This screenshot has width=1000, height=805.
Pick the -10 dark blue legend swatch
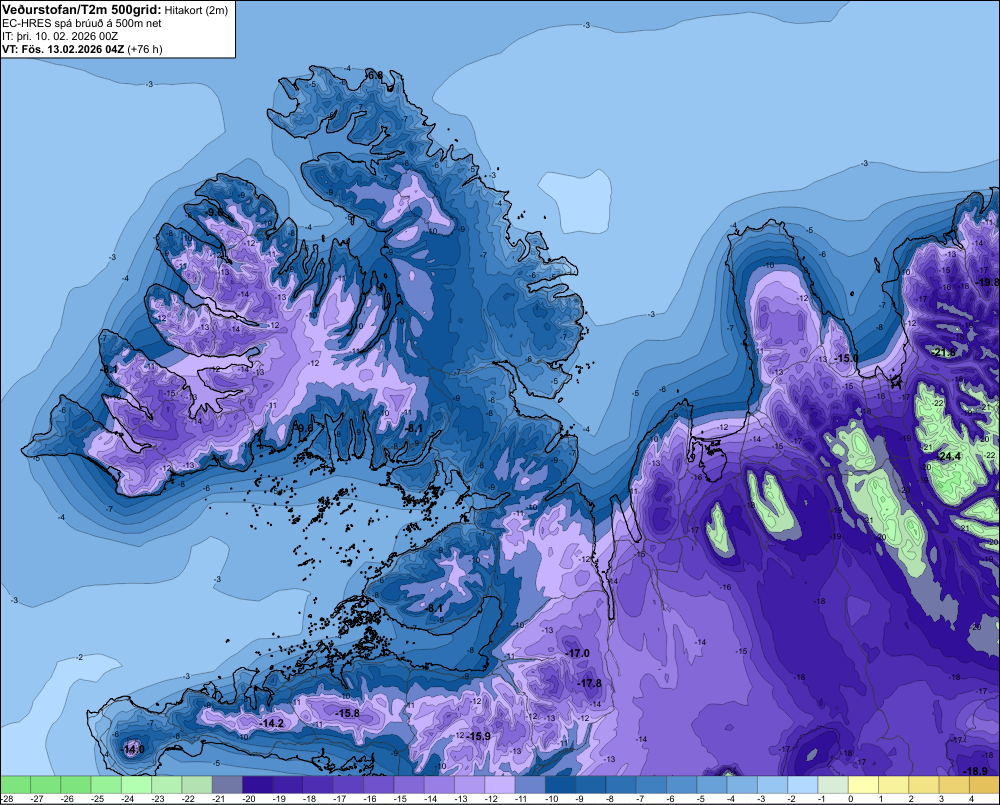point(561,785)
